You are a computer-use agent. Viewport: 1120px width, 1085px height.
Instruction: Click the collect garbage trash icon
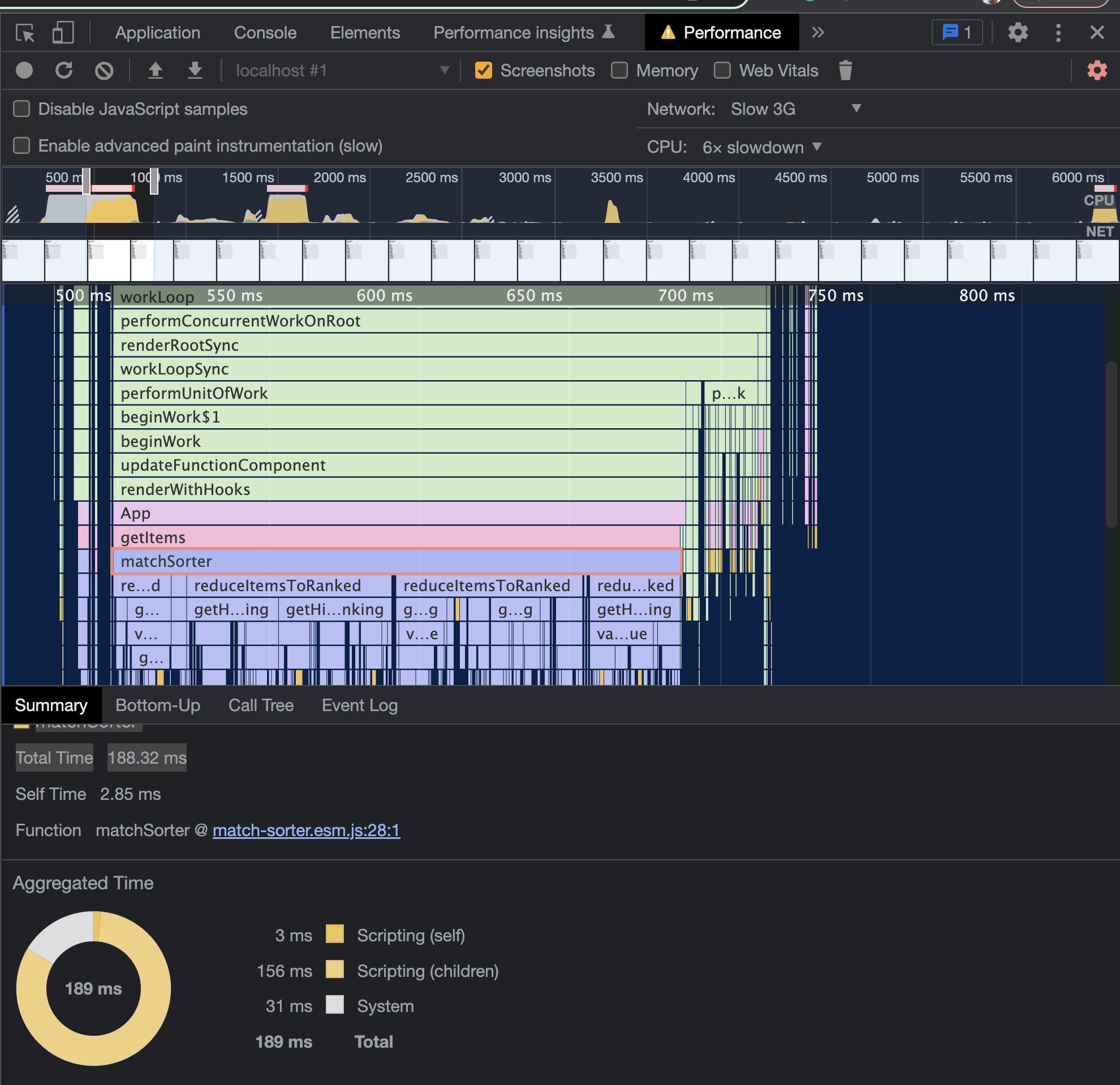click(845, 70)
